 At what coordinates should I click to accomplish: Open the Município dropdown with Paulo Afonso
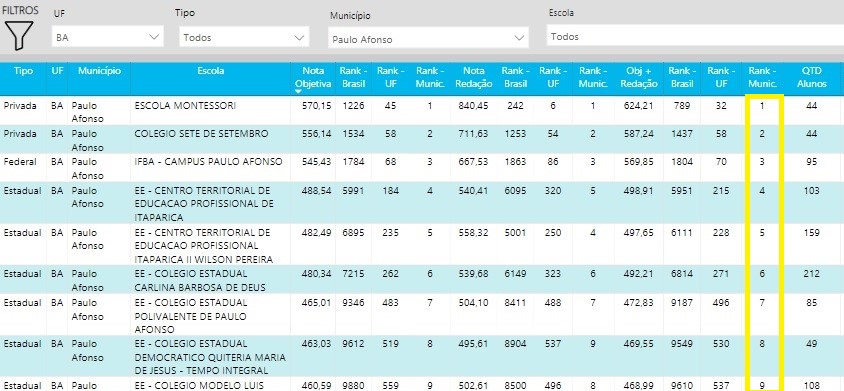click(x=428, y=39)
